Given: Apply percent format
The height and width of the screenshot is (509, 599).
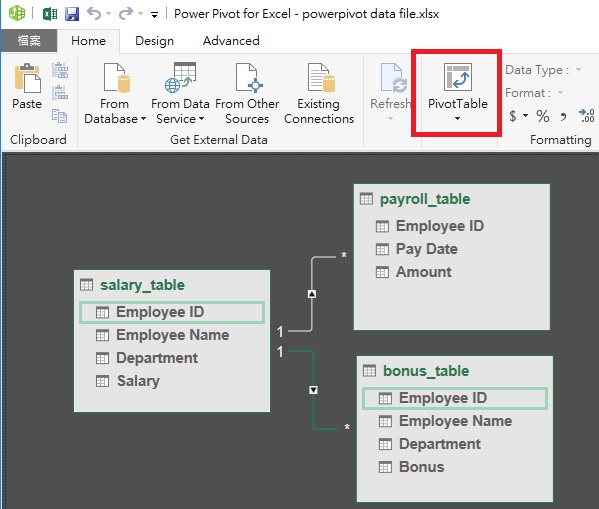Looking at the screenshot, I should [x=542, y=116].
